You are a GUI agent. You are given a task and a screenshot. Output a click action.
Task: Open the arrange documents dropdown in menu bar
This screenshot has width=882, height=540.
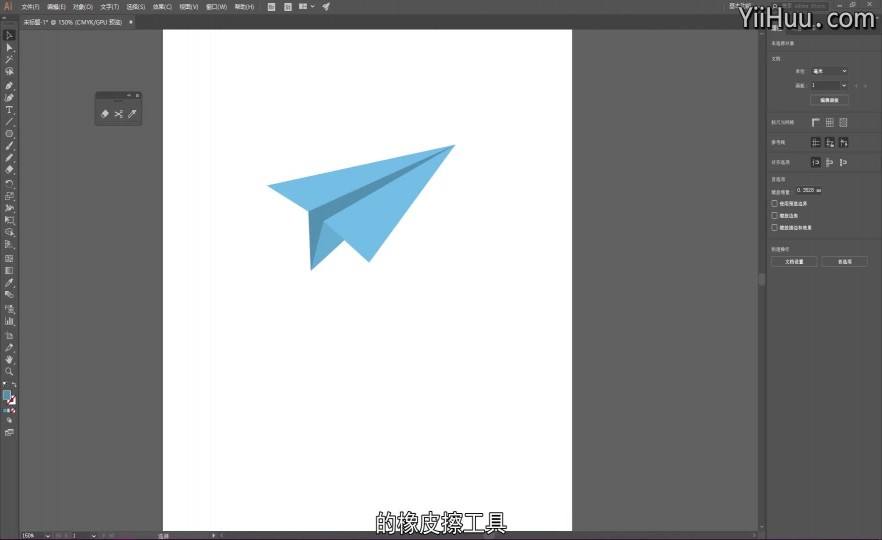[307, 7]
